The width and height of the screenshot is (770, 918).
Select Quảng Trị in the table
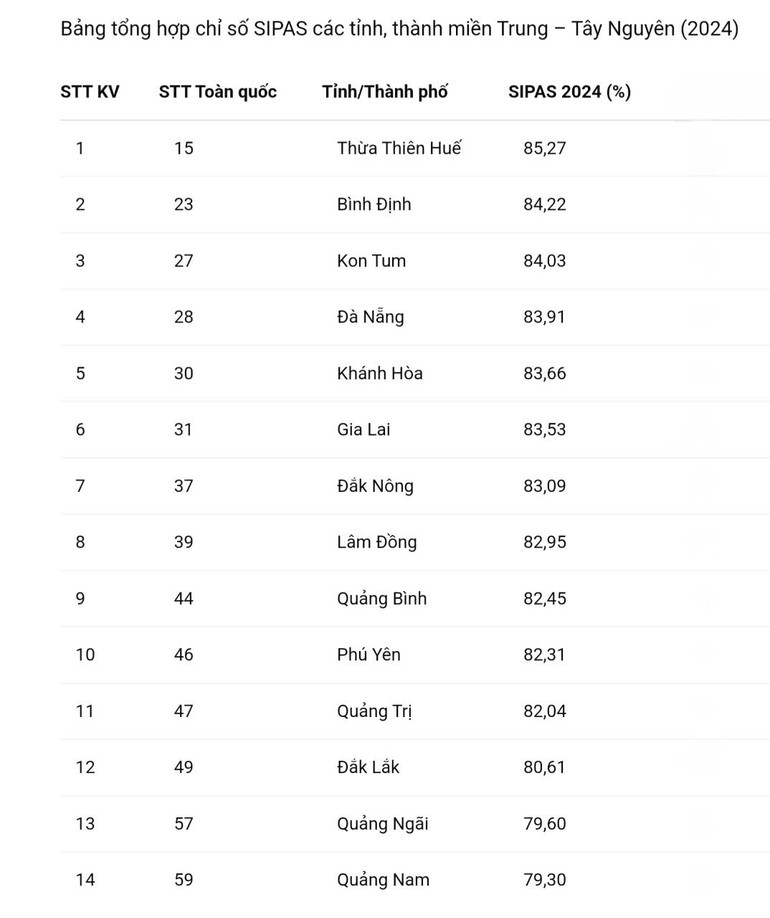(374, 711)
